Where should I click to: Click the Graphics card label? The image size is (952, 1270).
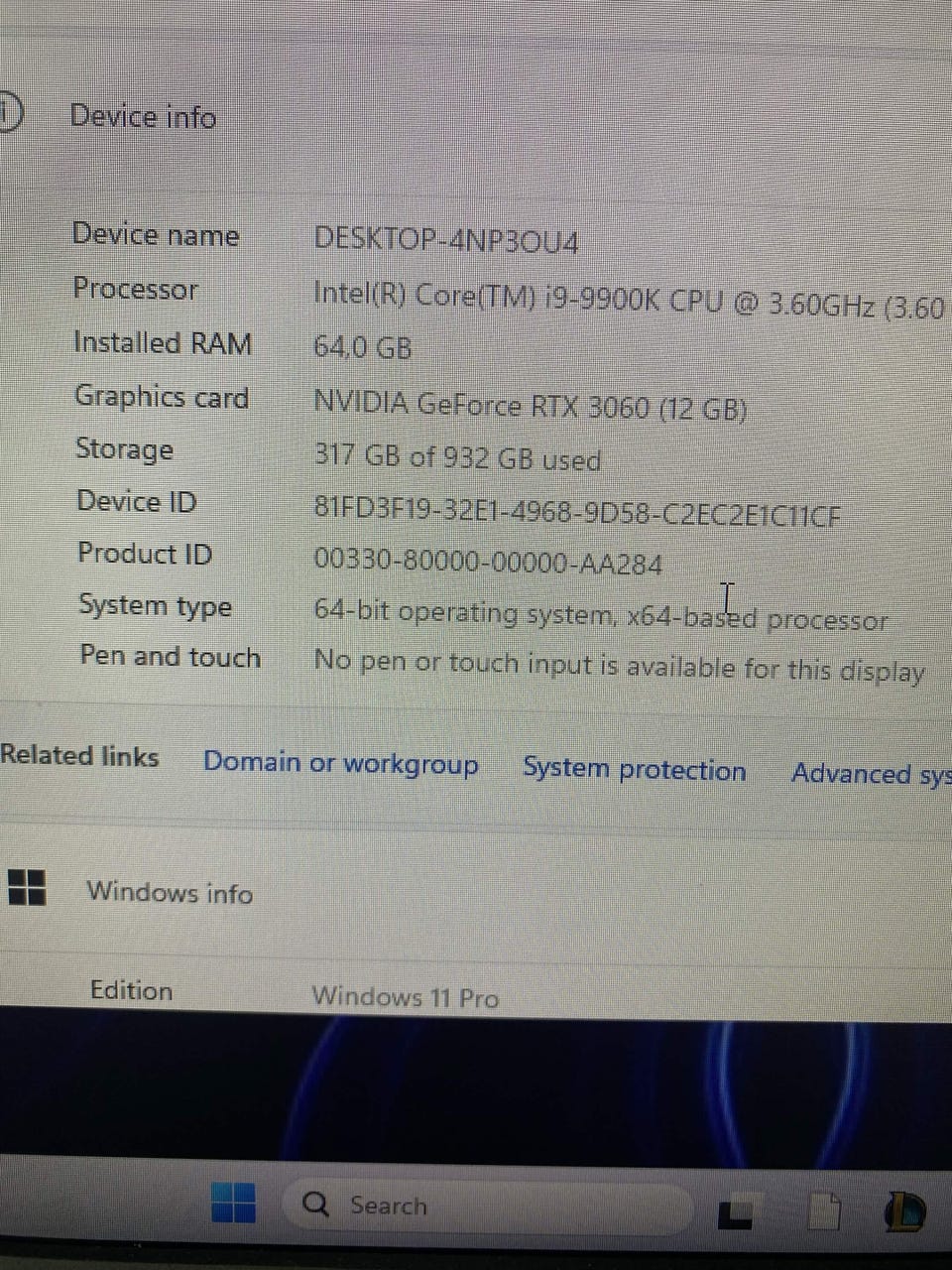click(162, 396)
